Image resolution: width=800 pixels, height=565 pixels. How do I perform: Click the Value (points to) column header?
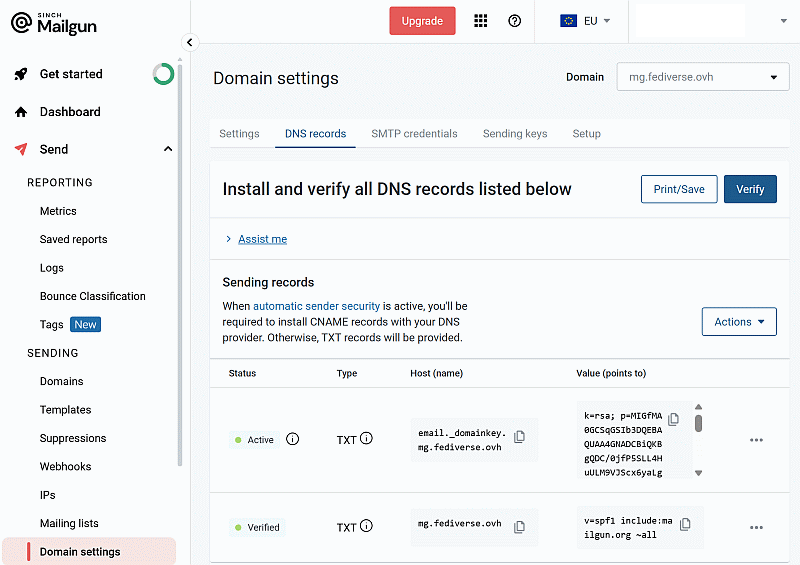(x=611, y=373)
